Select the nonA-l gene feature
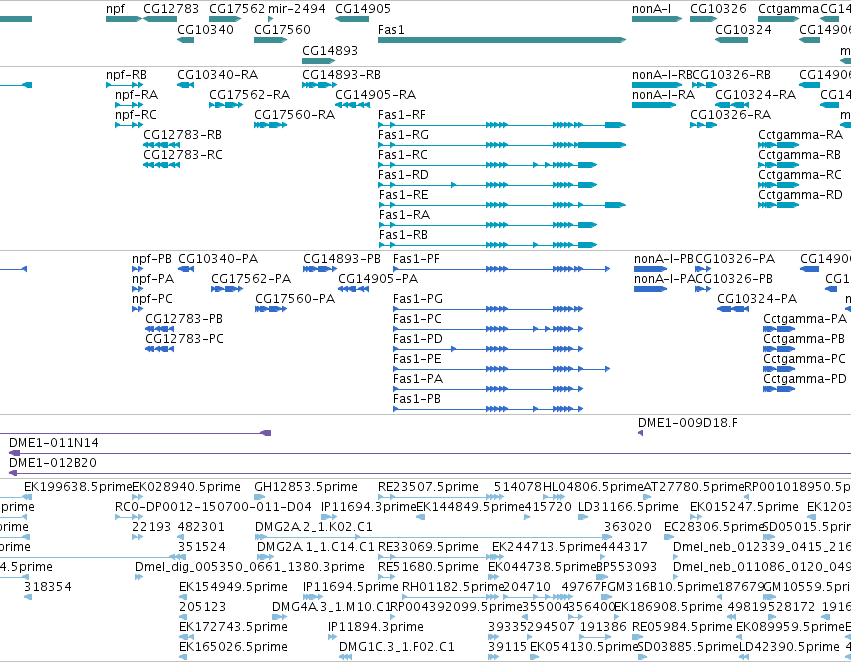851x662 pixels. point(657,19)
